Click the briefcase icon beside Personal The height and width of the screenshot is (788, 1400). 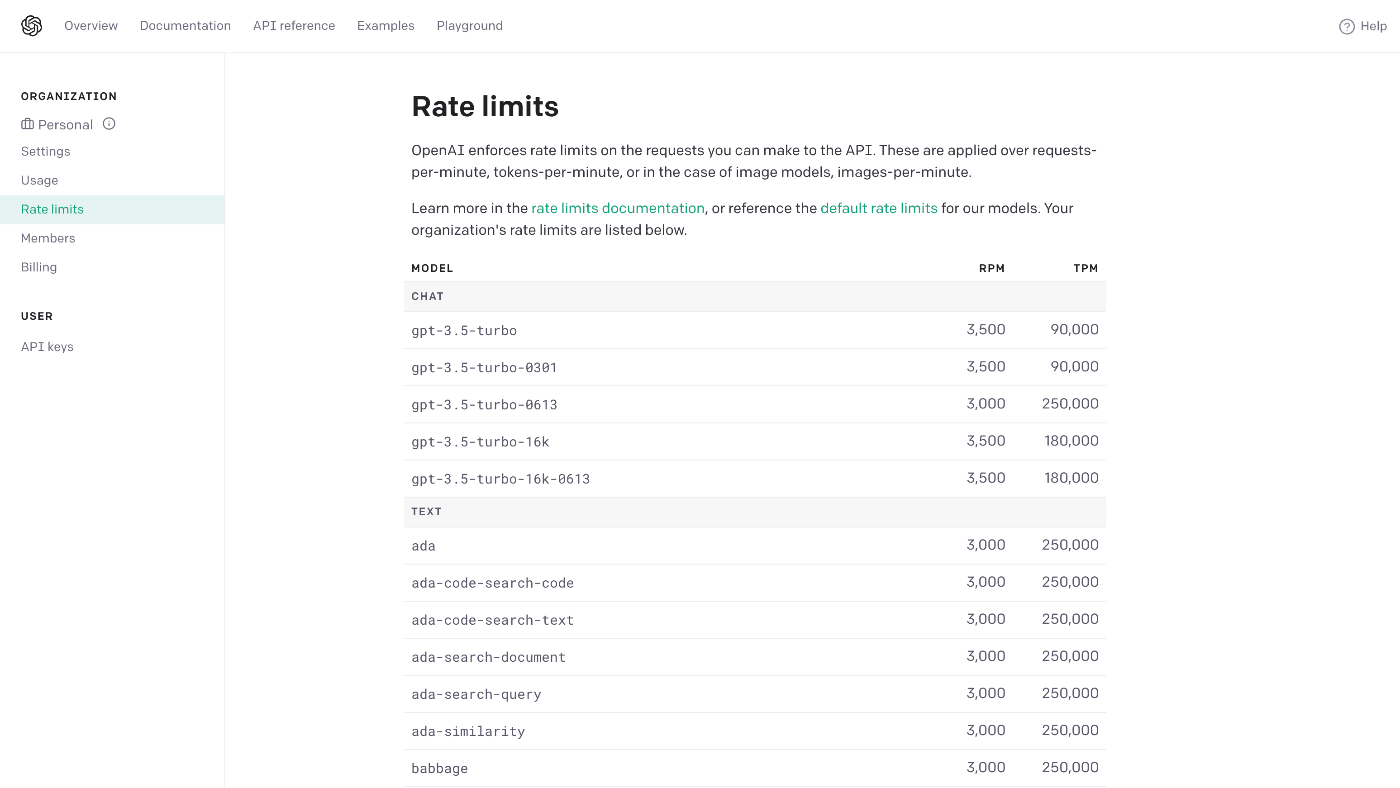pyautogui.click(x=27, y=124)
